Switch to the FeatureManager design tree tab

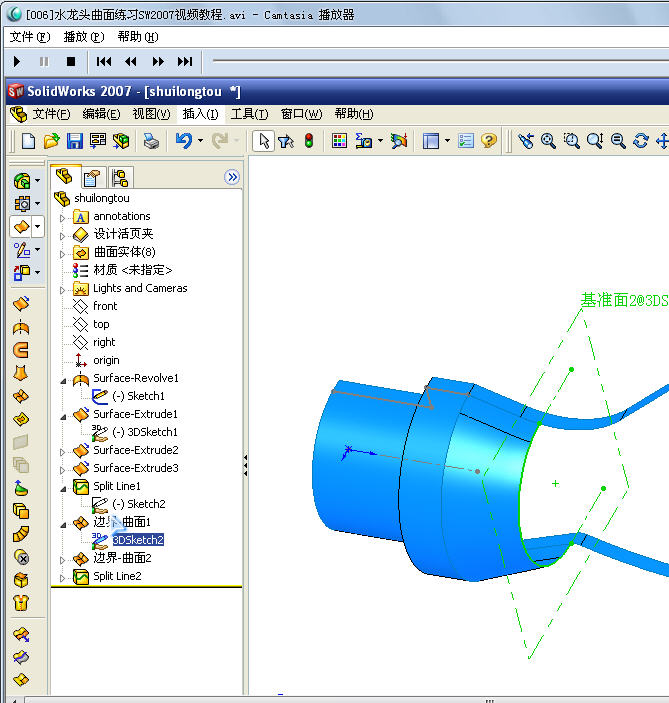(65, 177)
